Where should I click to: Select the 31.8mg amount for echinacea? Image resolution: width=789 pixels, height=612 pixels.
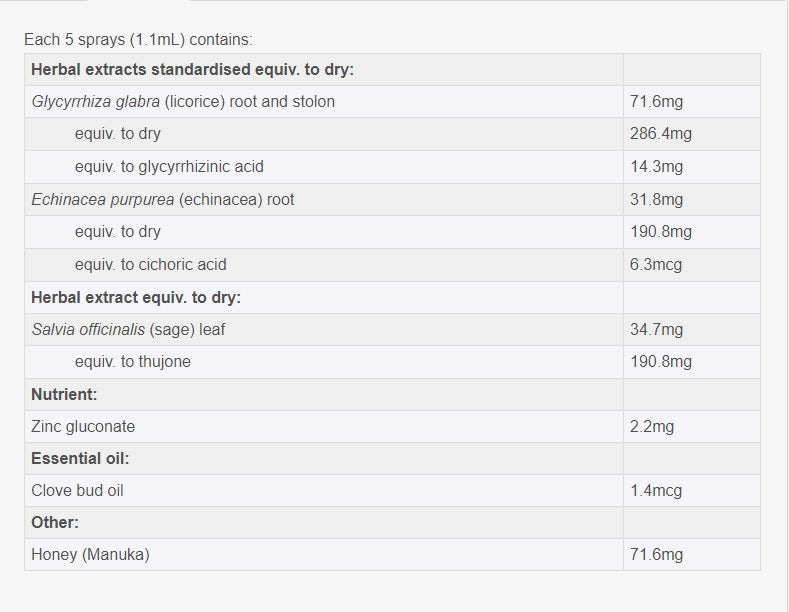click(x=657, y=199)
